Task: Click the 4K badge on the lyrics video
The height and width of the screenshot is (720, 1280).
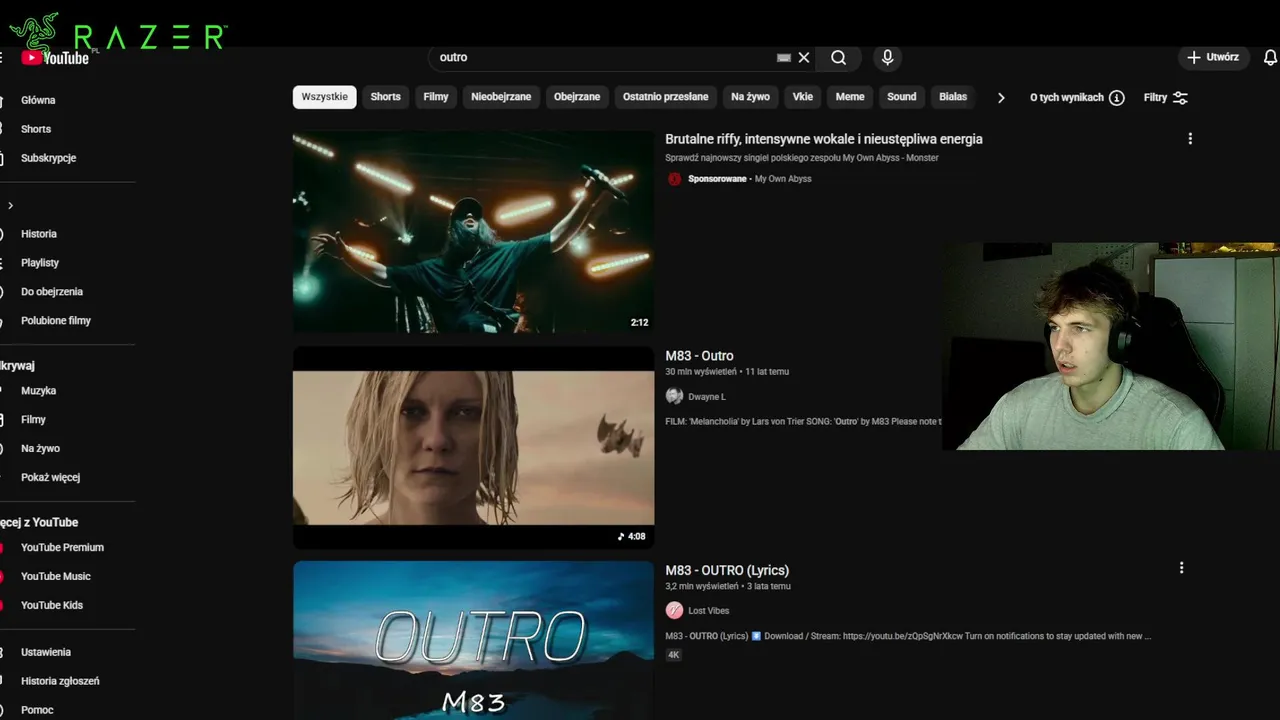Action: tap(674, 655)
